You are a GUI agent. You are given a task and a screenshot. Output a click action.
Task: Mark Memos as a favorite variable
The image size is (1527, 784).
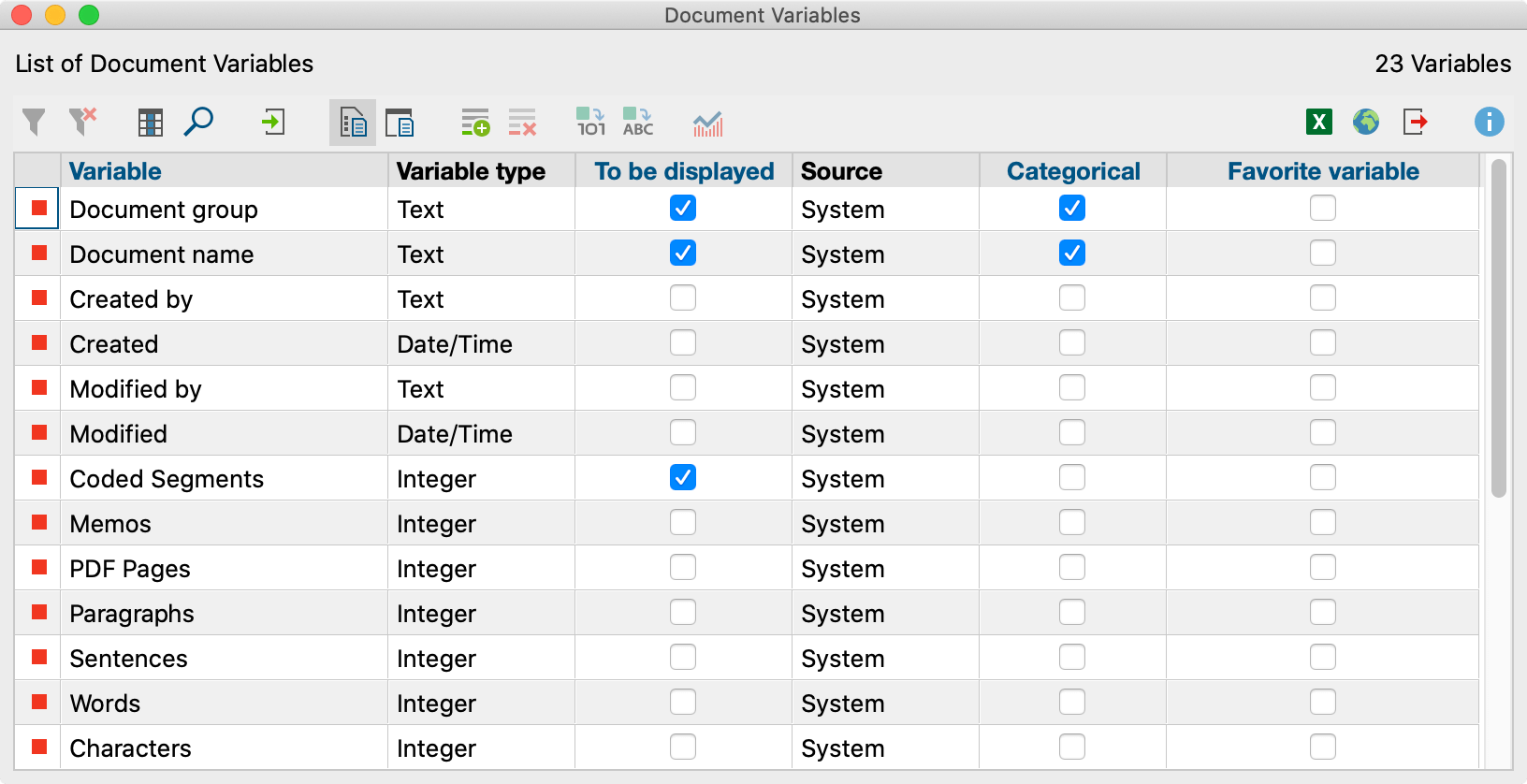1323,523
